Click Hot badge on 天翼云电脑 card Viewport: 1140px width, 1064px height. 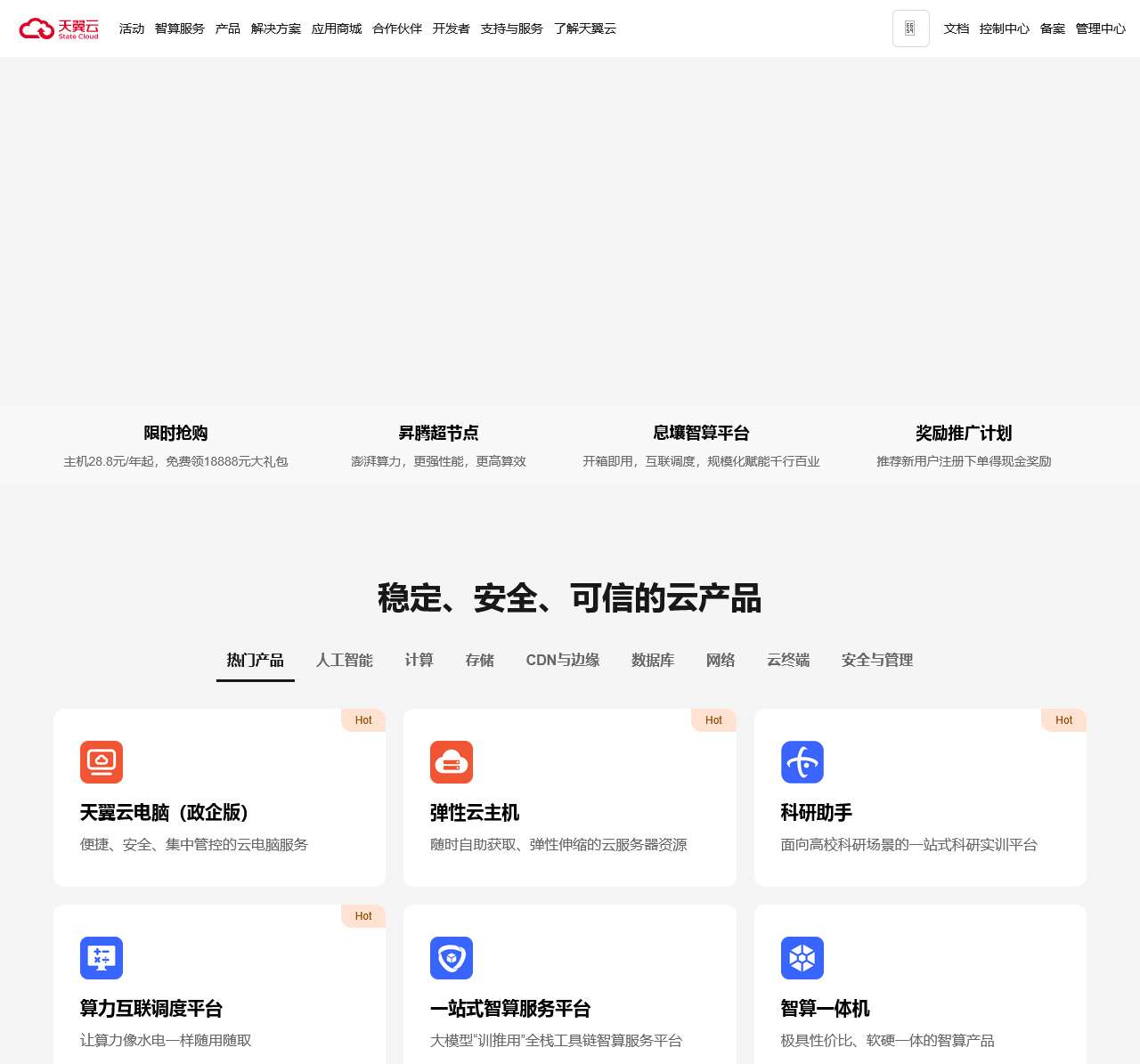(363, 720)
